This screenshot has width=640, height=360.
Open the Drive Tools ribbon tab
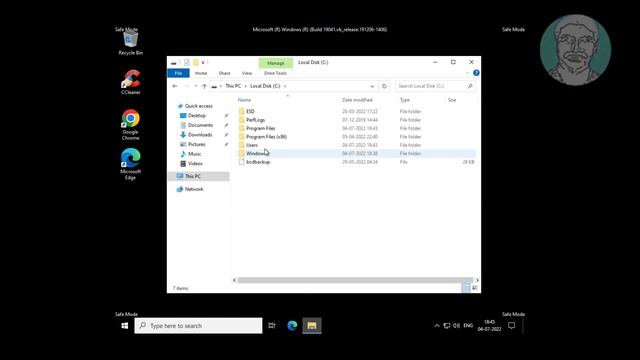tap(276, 73)
